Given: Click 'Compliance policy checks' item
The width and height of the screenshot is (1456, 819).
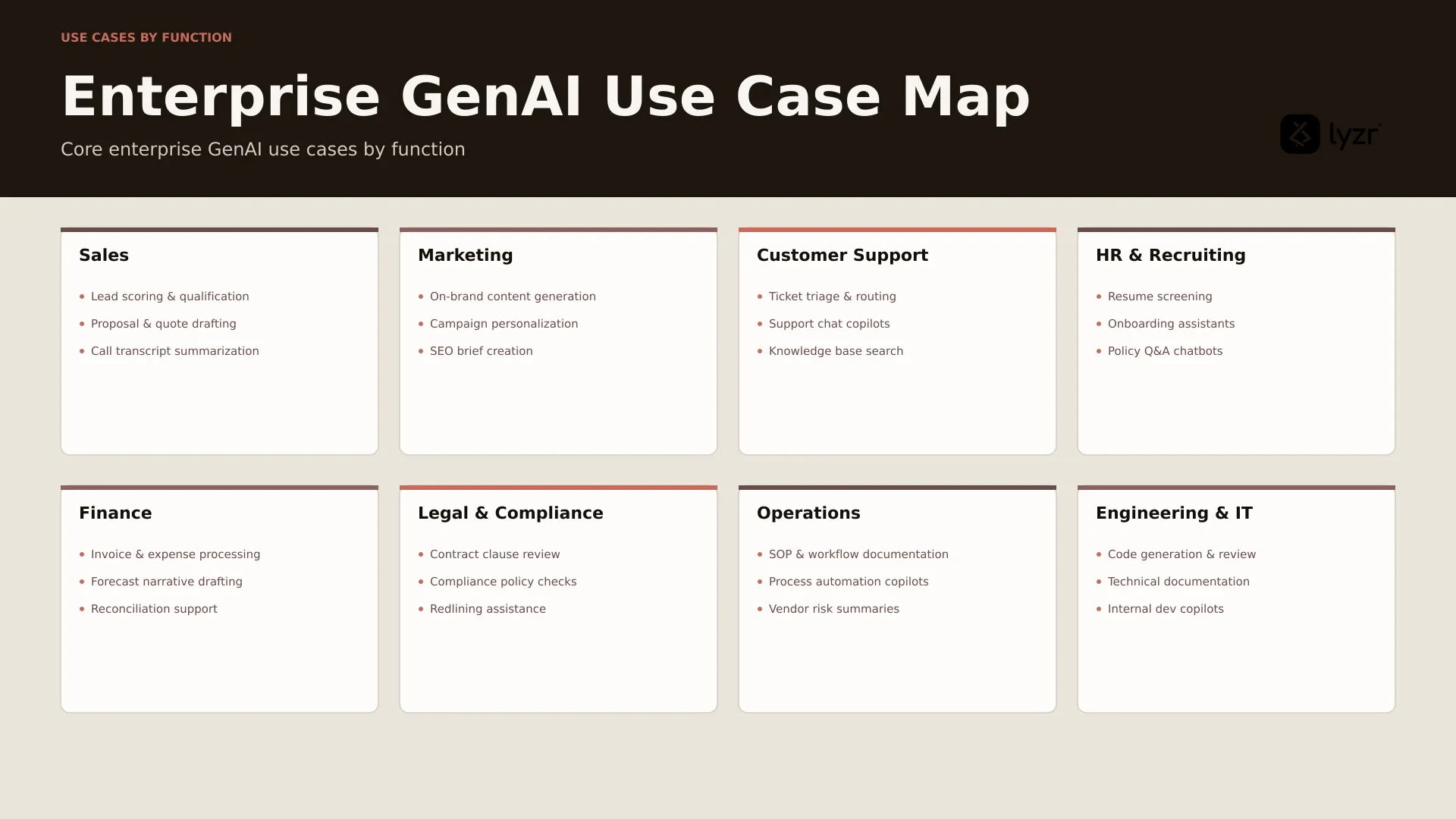Looking at the screenshot, I should (x=504, y=582).
